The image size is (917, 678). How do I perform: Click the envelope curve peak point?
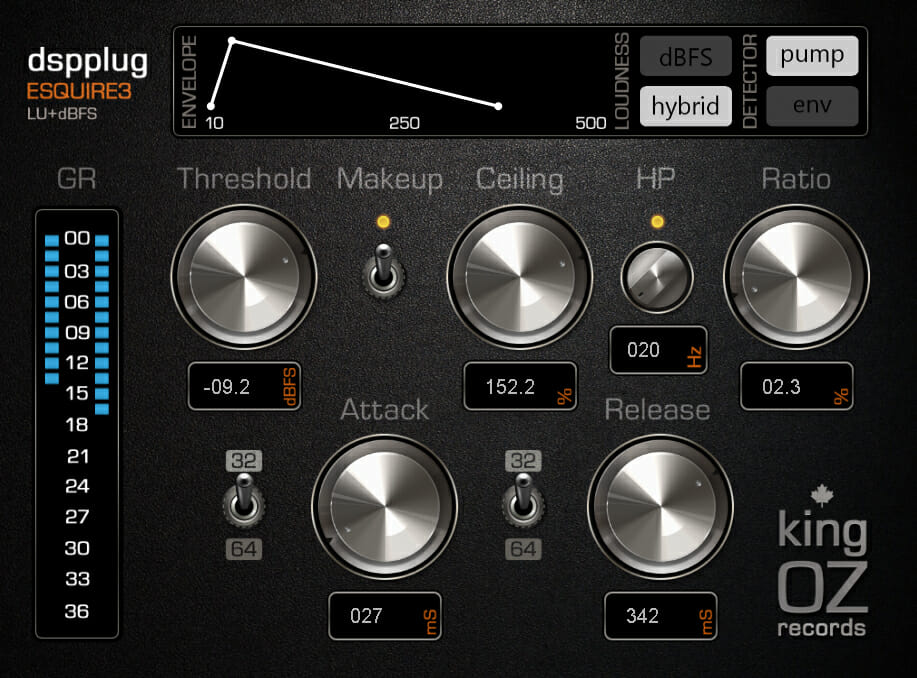(232, 41)
